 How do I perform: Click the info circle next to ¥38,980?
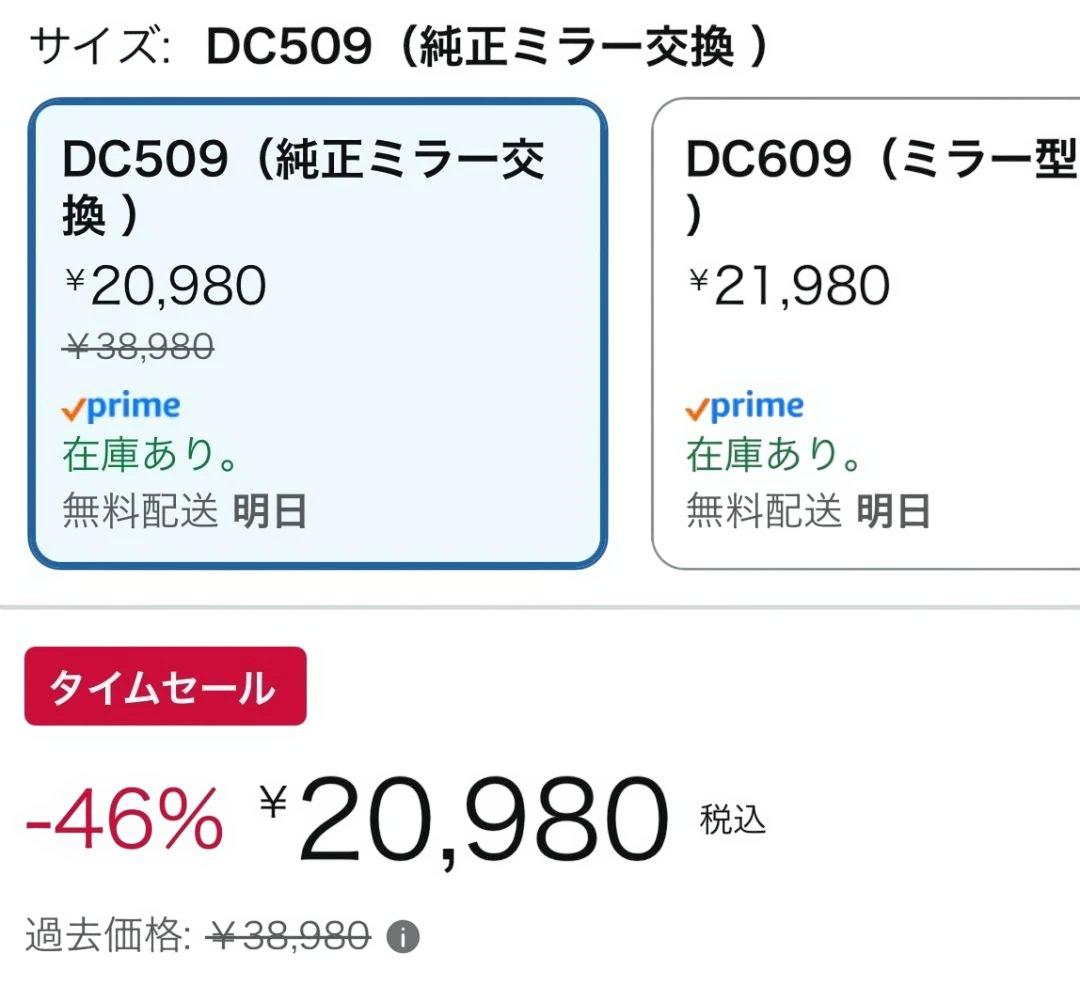click(x=403, y=936)
